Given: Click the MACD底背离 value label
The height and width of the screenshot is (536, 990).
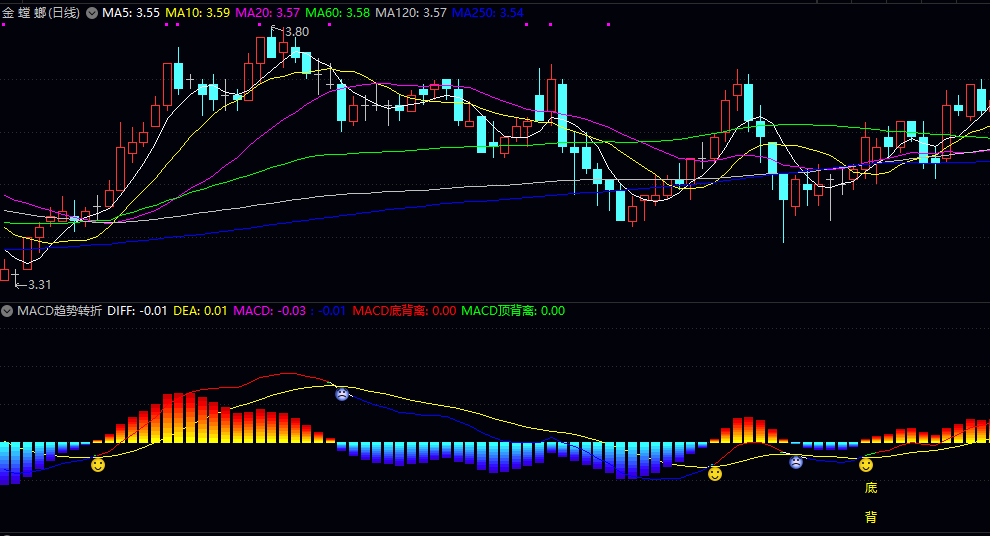Looking at the screenshot, I should (404, 311).
